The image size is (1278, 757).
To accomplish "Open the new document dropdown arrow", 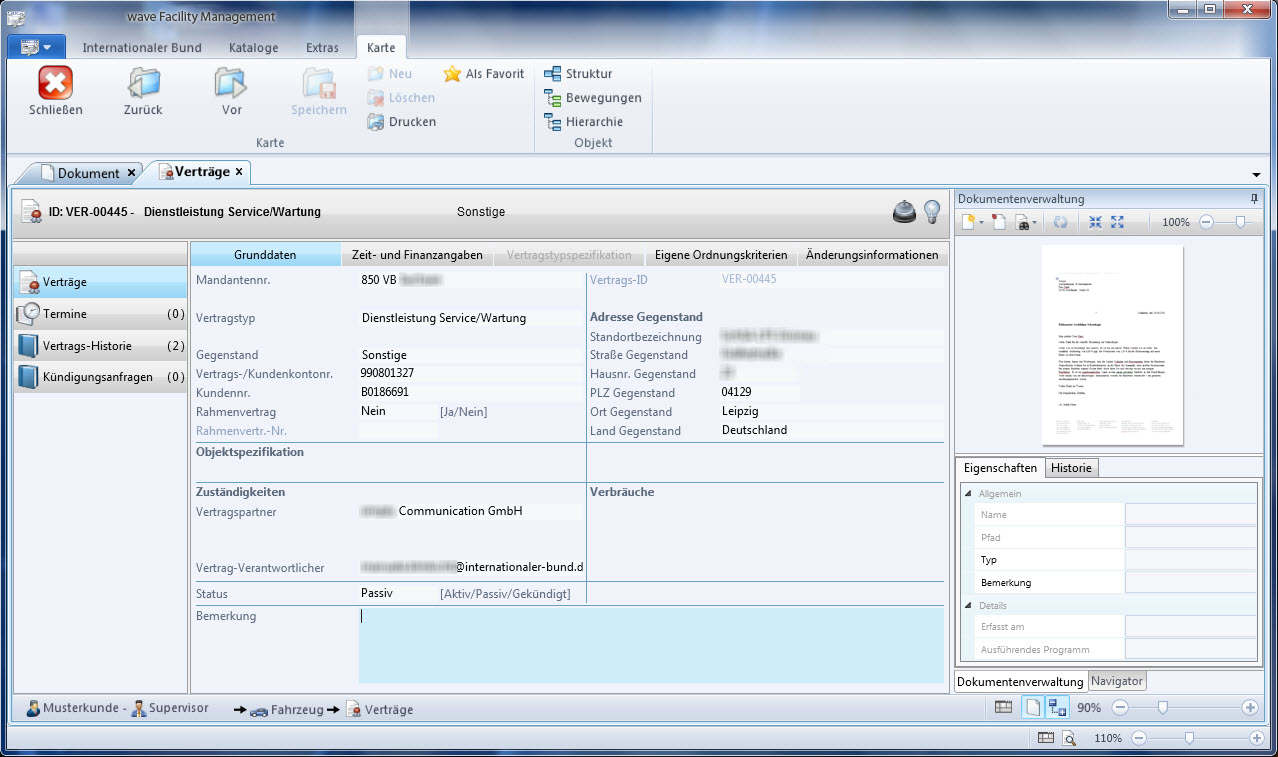I will click(x=983, y=223).
